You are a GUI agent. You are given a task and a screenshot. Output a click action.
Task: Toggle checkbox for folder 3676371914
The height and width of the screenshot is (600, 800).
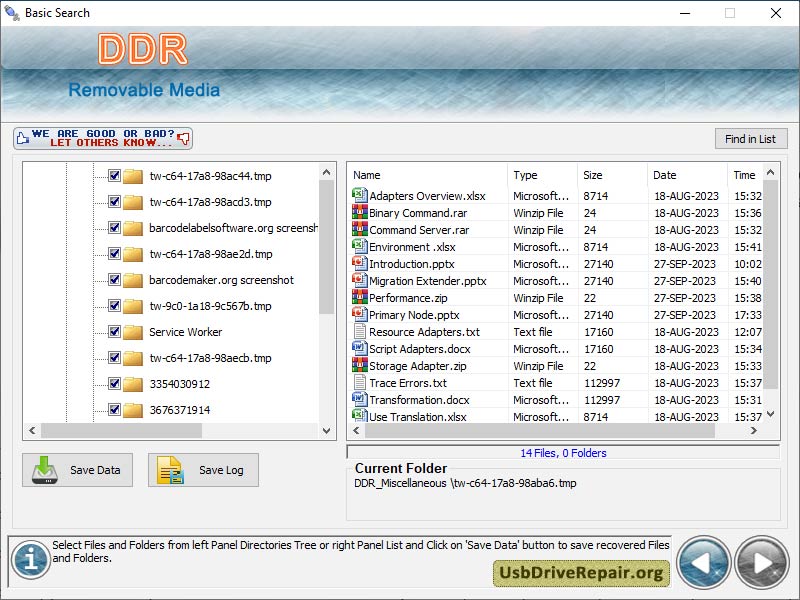(x=114, y=410)
